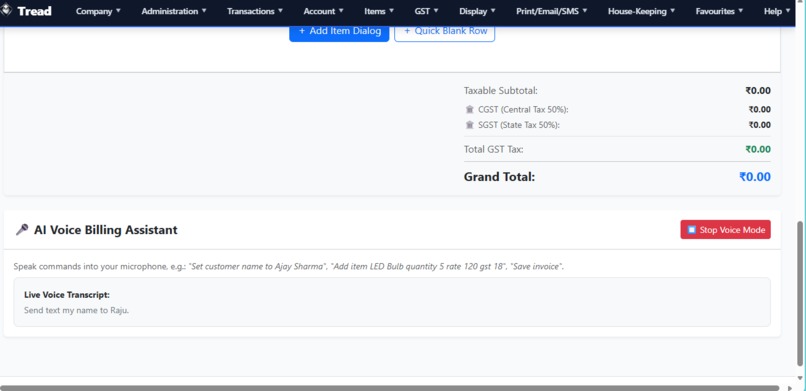806x391 pixels.
Task: Open the Account menu
Action: 323,11
